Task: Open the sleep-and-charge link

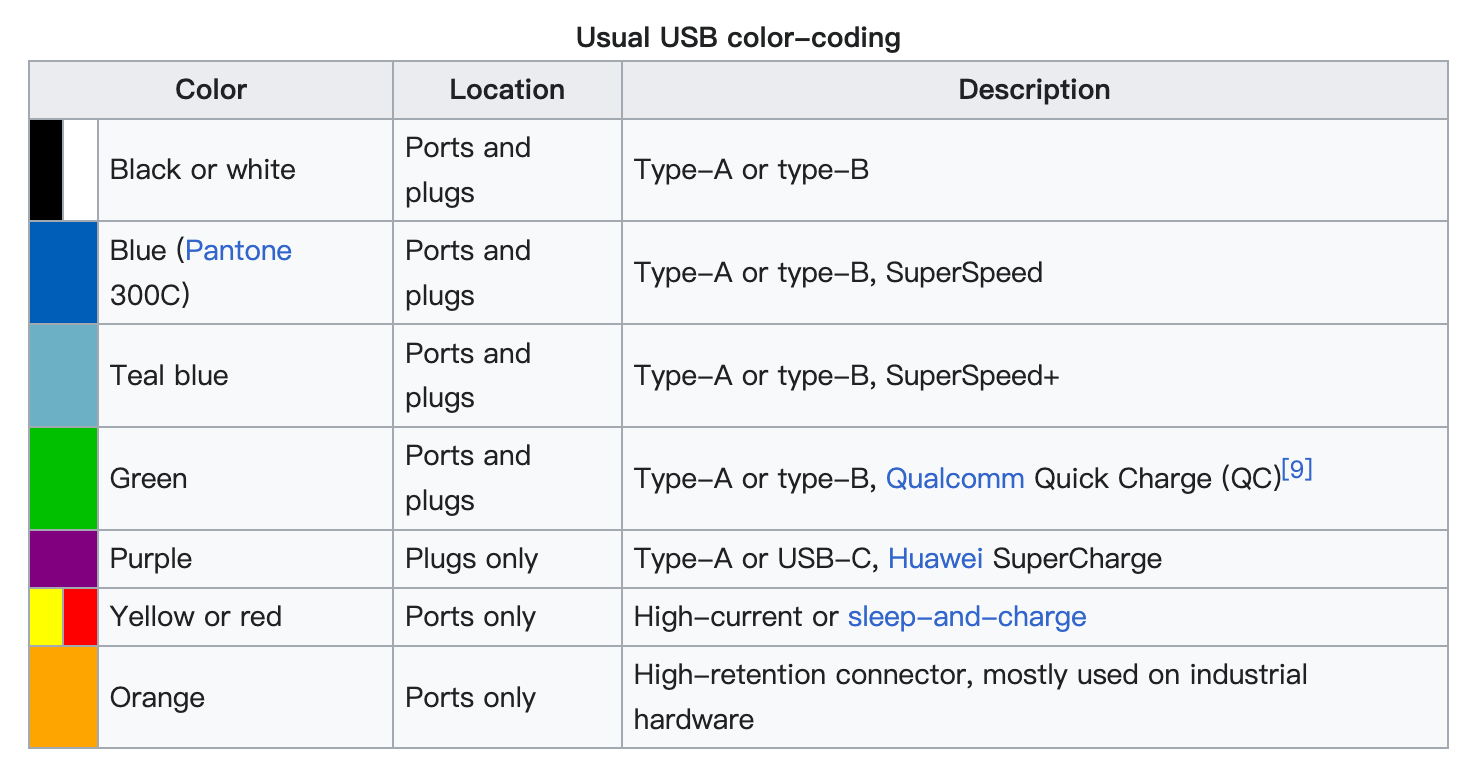Action: pos(966,616)
